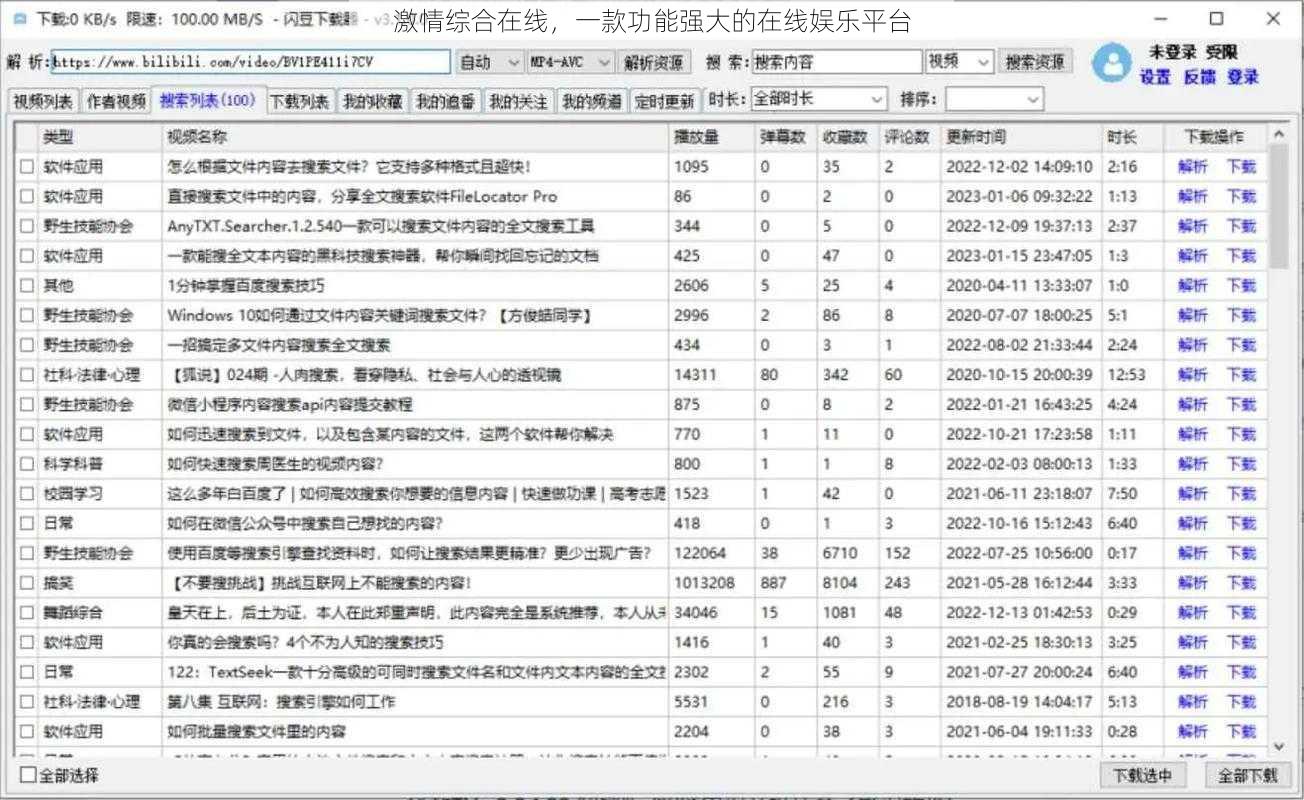Click the 收藏数 column header
The width and height of the screenshot is (1304, 800).
point(847,137)
